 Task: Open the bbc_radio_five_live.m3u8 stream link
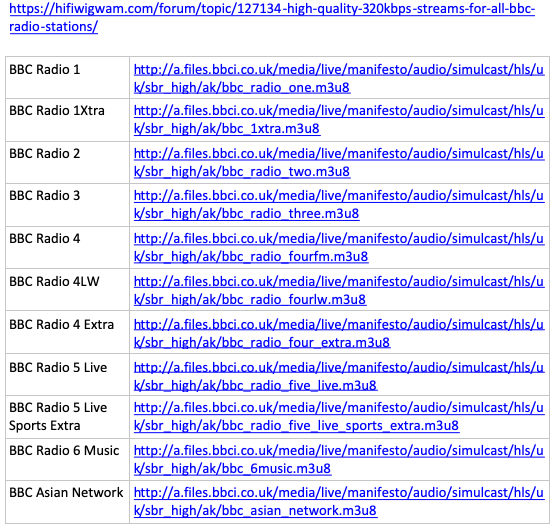[339, 376]
